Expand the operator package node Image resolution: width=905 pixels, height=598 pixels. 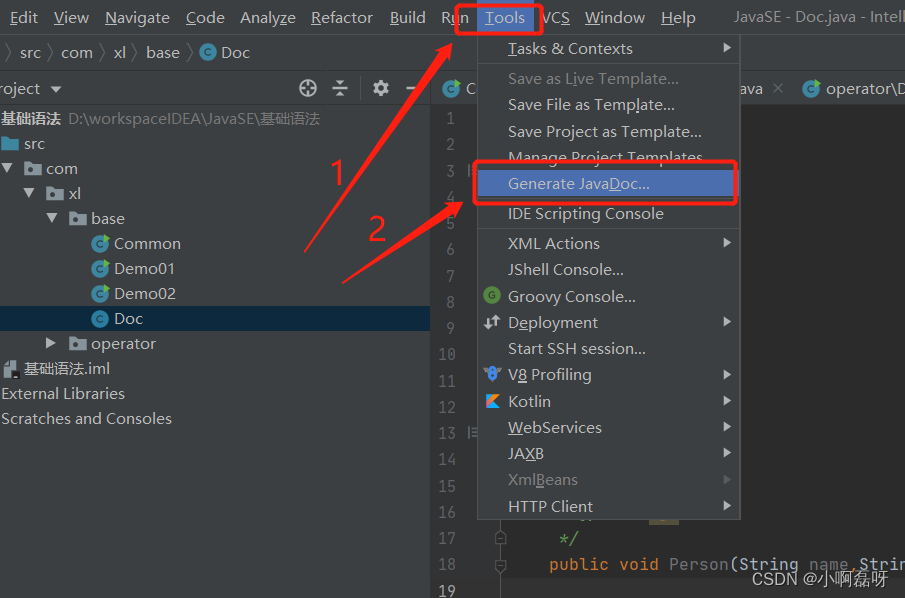coord(51,343)
